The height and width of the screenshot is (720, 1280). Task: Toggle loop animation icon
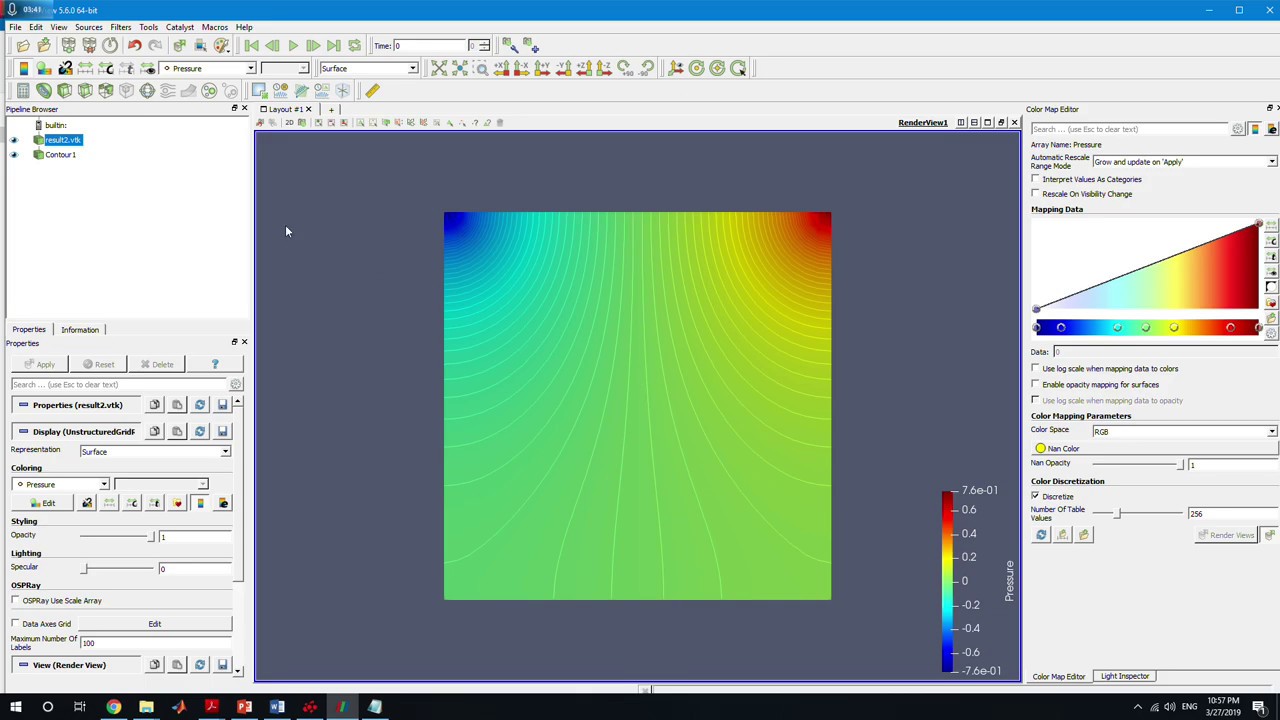click(354, 46)
